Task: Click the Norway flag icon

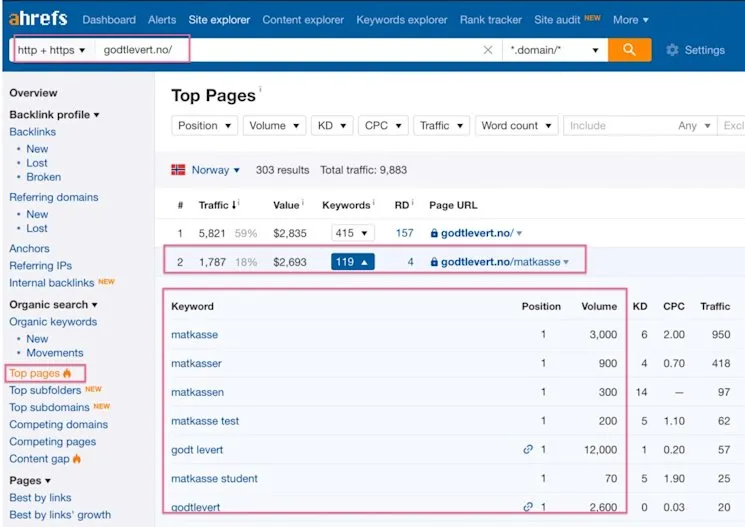Action: point(178,170)
